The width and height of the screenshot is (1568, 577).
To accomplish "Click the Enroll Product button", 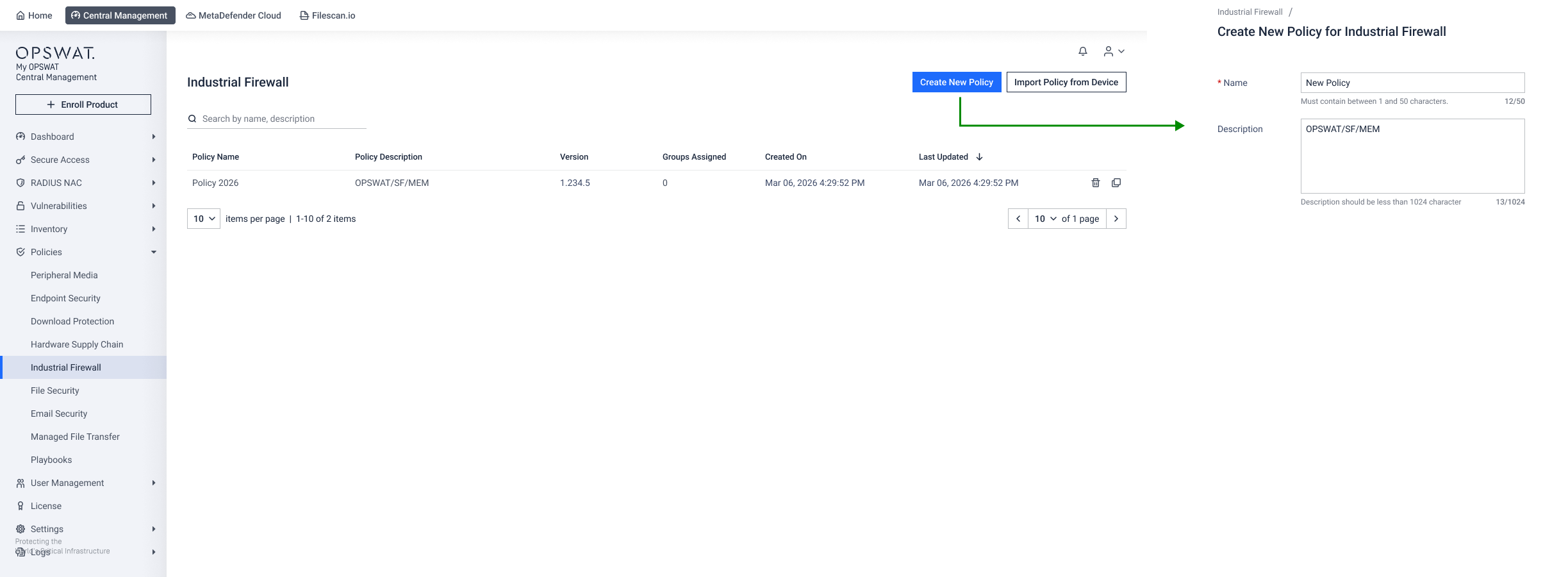I will click(x=83, y=105).
